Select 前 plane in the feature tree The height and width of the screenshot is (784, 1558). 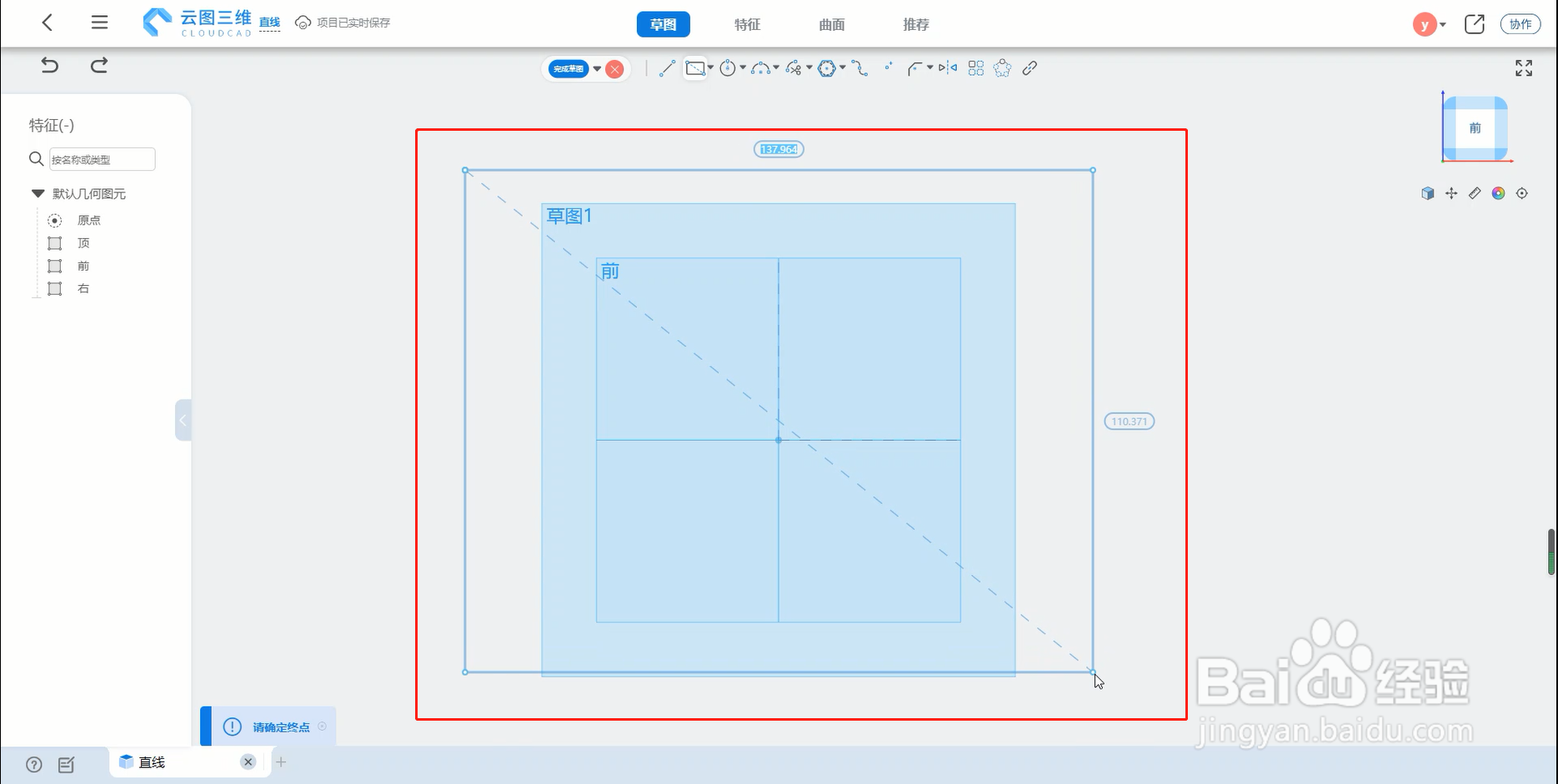83,266
